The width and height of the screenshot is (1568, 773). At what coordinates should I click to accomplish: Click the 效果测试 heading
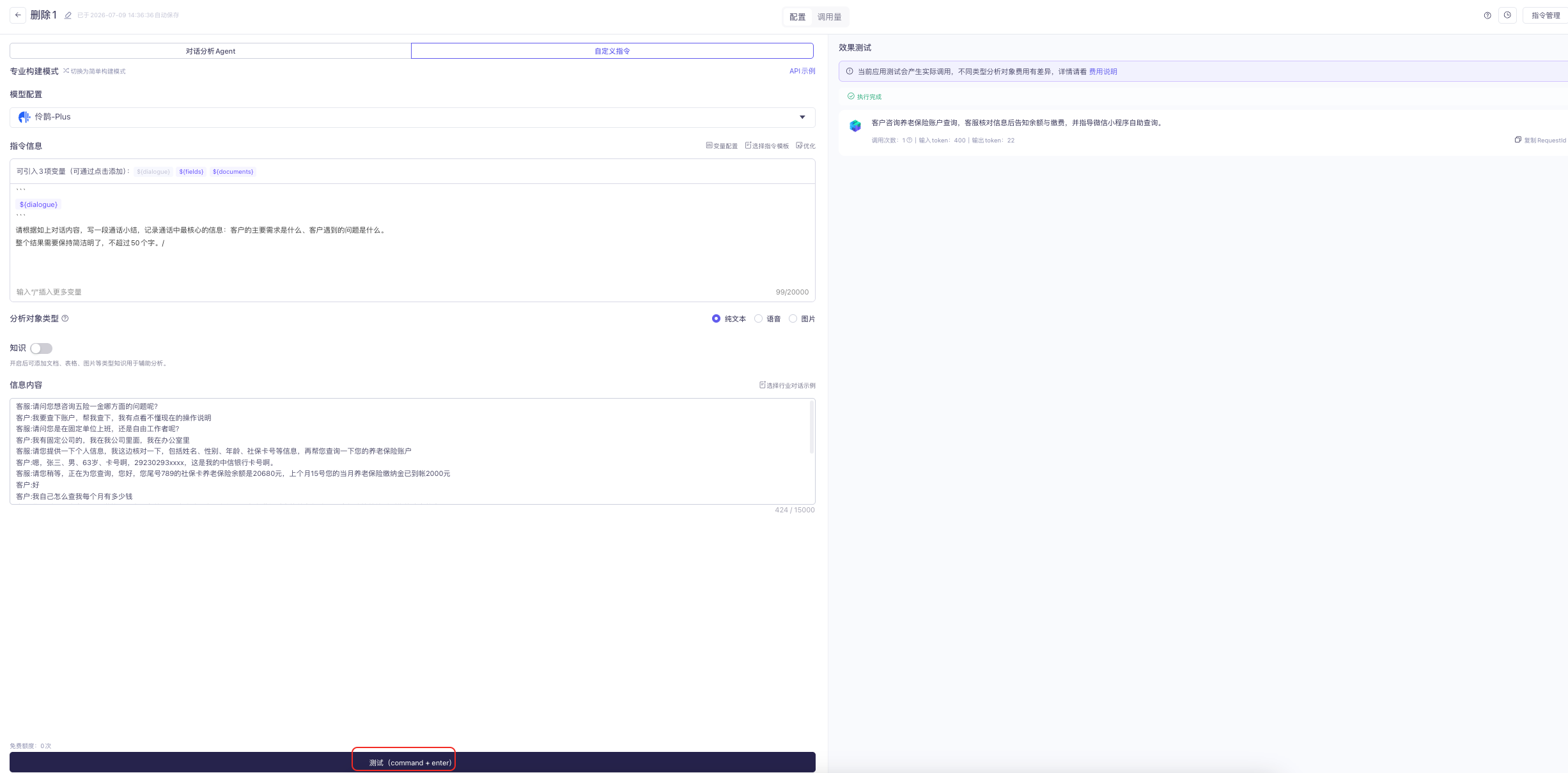tap(855, 48)
